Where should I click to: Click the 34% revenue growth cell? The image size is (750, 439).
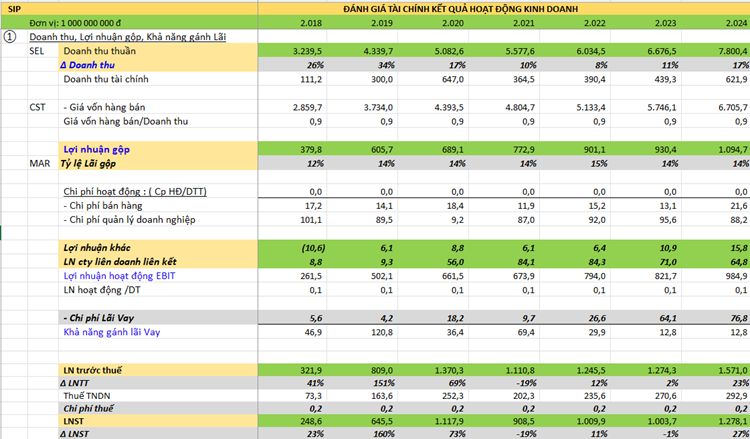pyautogui.click(x=386, y=65)
